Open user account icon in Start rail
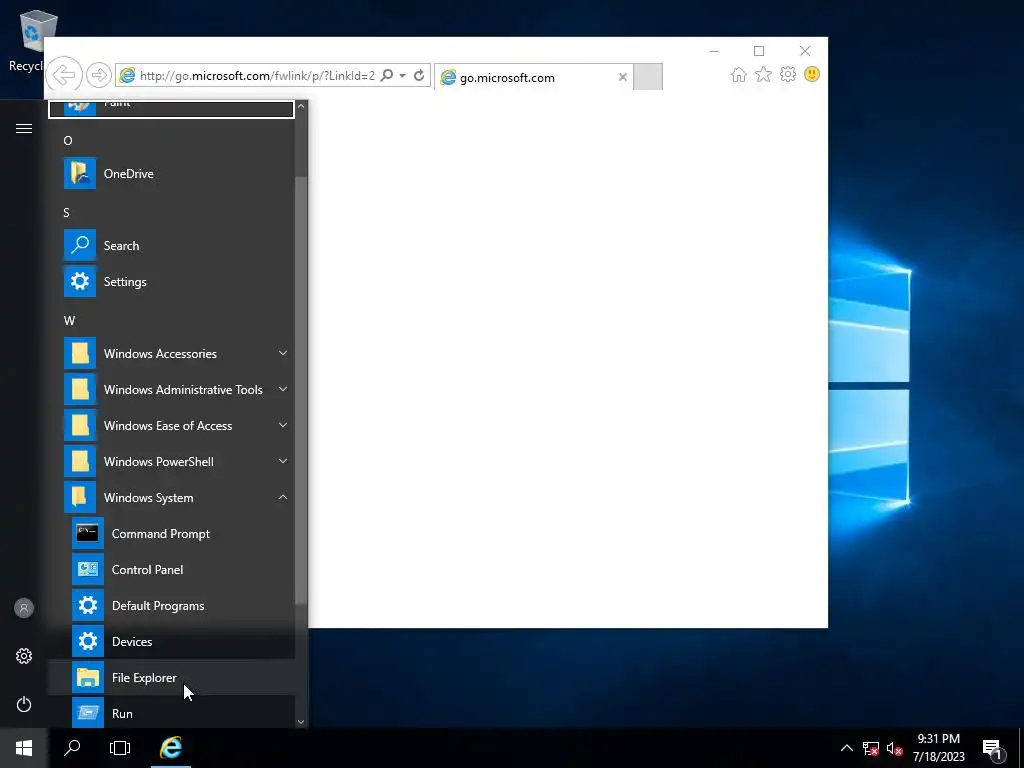Screen dimensions: 1024x768 pyautogui.click(x=24, y=608)
